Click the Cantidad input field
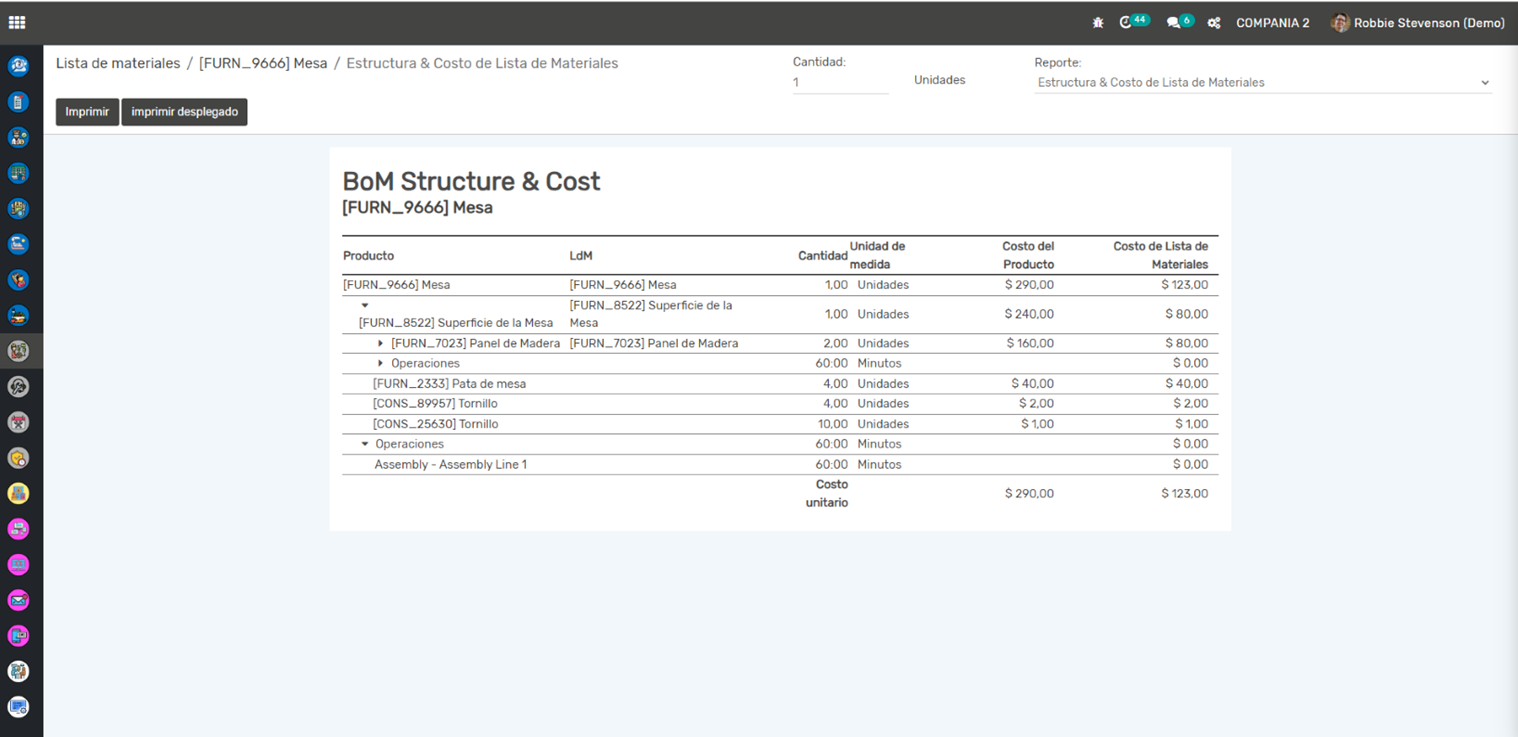1518x737 pixels. click(840, 83)
